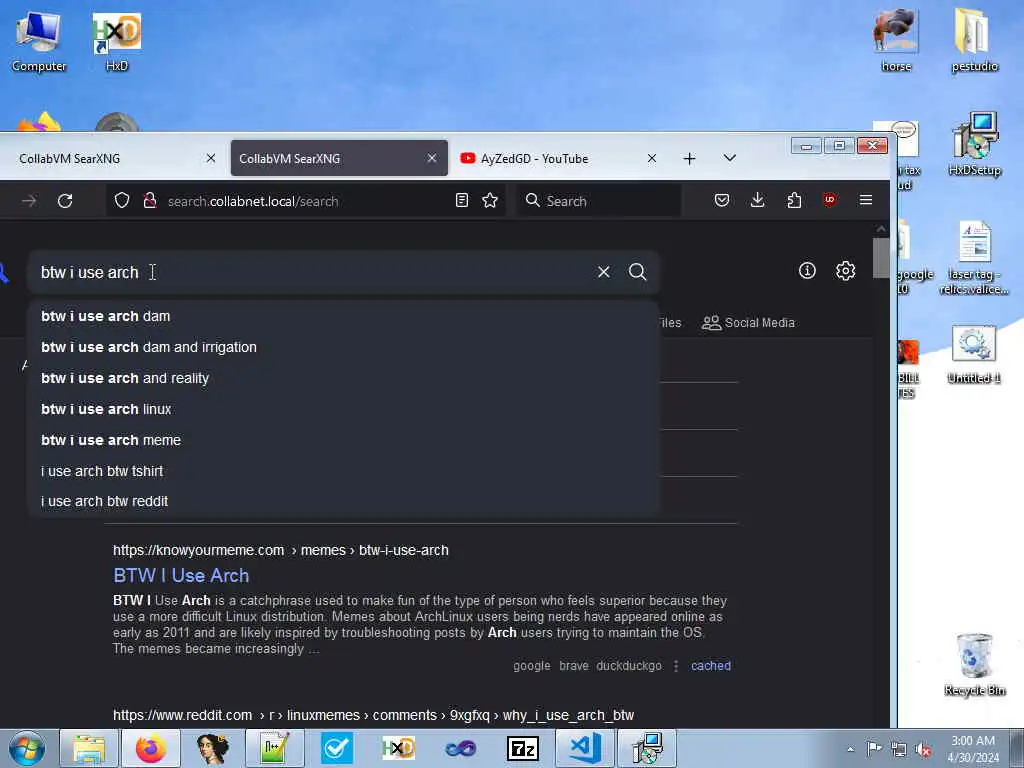Click the Firefox search box

point(599,200)
